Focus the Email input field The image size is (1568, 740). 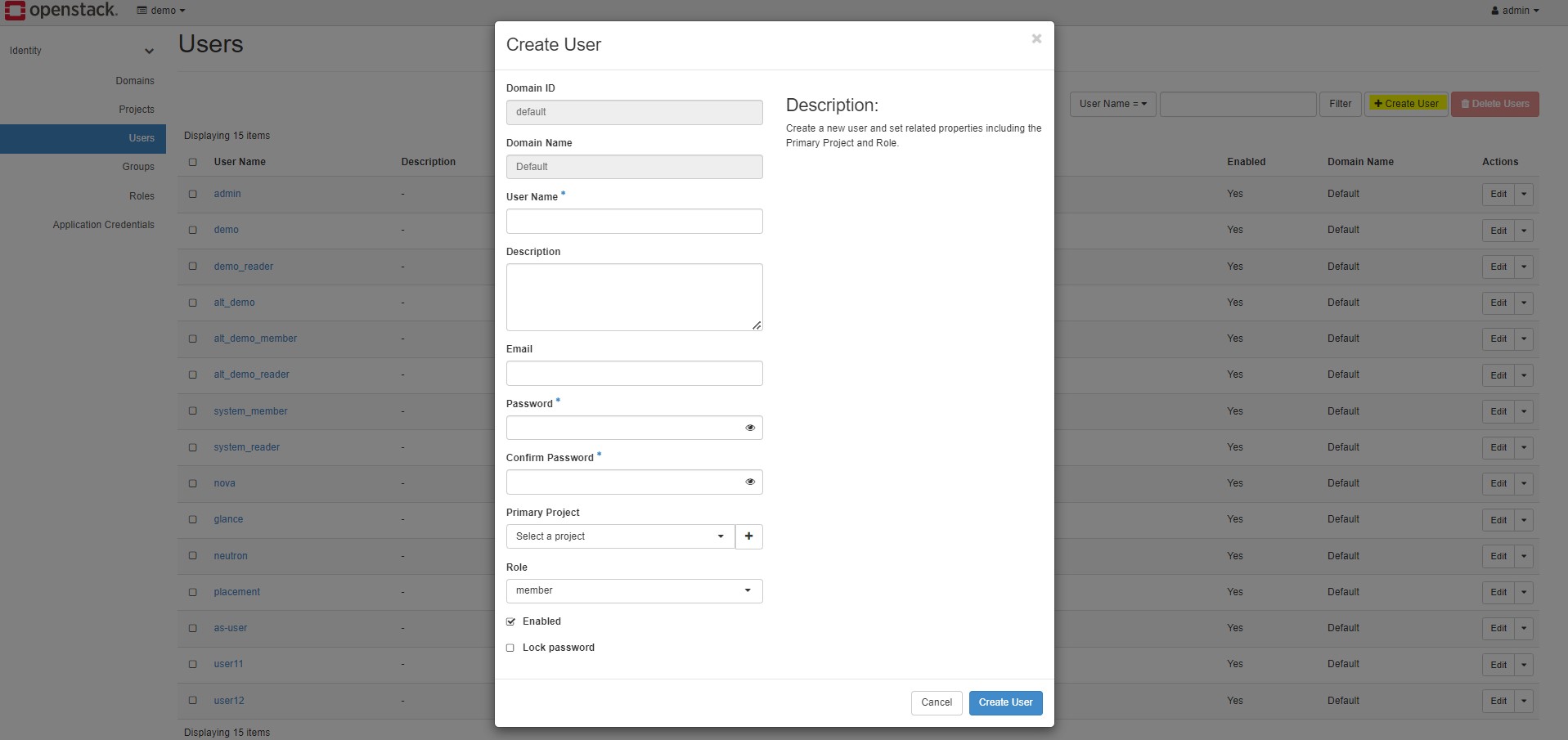pos(634,374)
